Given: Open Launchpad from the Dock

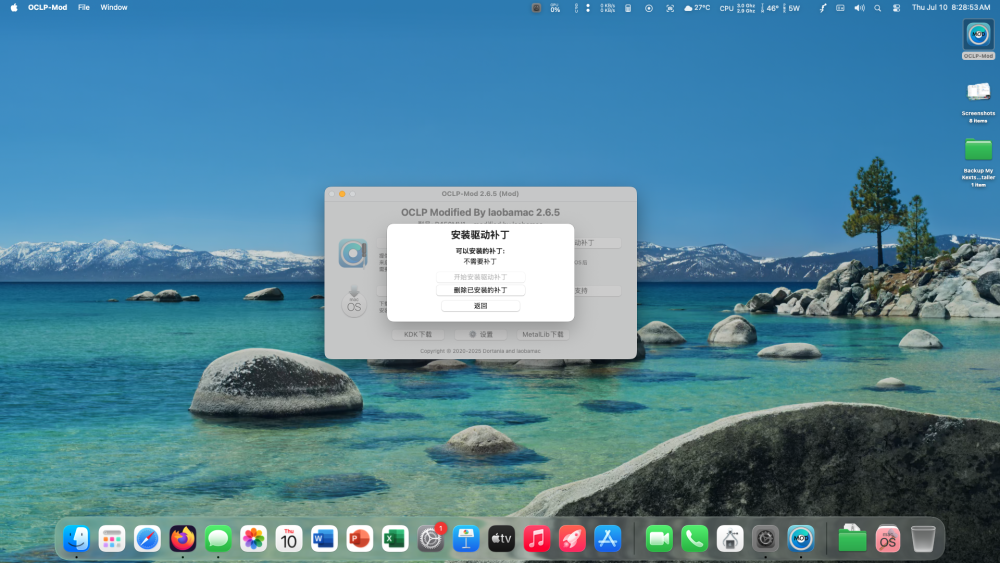Looking at the screenshot, I should tap(112, 539).
